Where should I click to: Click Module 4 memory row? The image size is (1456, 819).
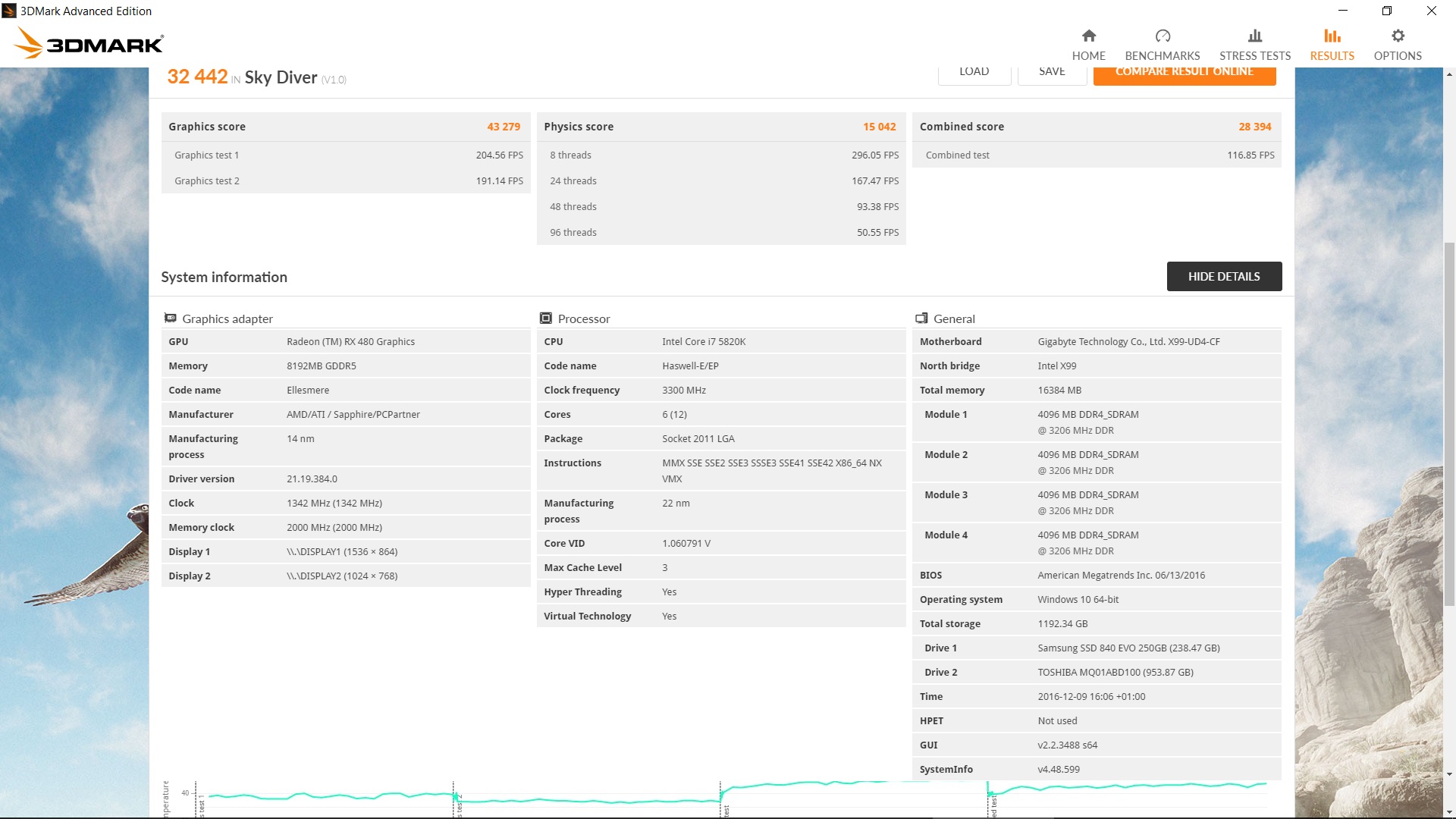point(1097,543)
